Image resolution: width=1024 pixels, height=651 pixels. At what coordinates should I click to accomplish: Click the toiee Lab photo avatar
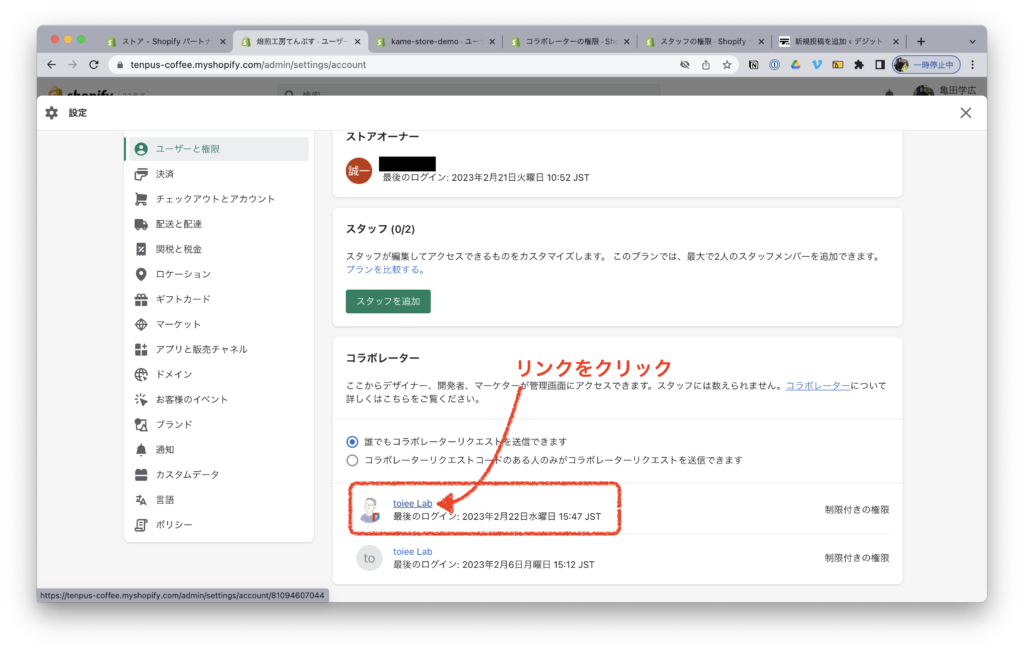[370, 510]
